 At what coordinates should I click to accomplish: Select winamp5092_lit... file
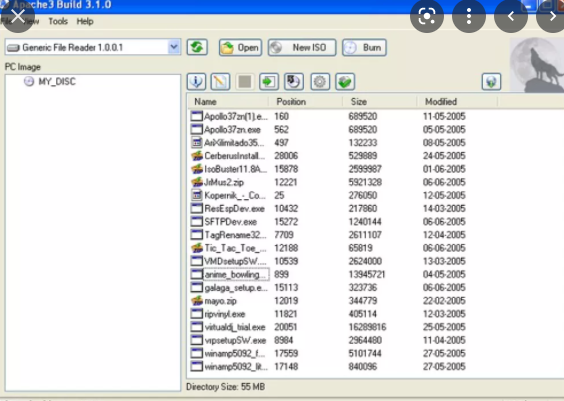236,367
